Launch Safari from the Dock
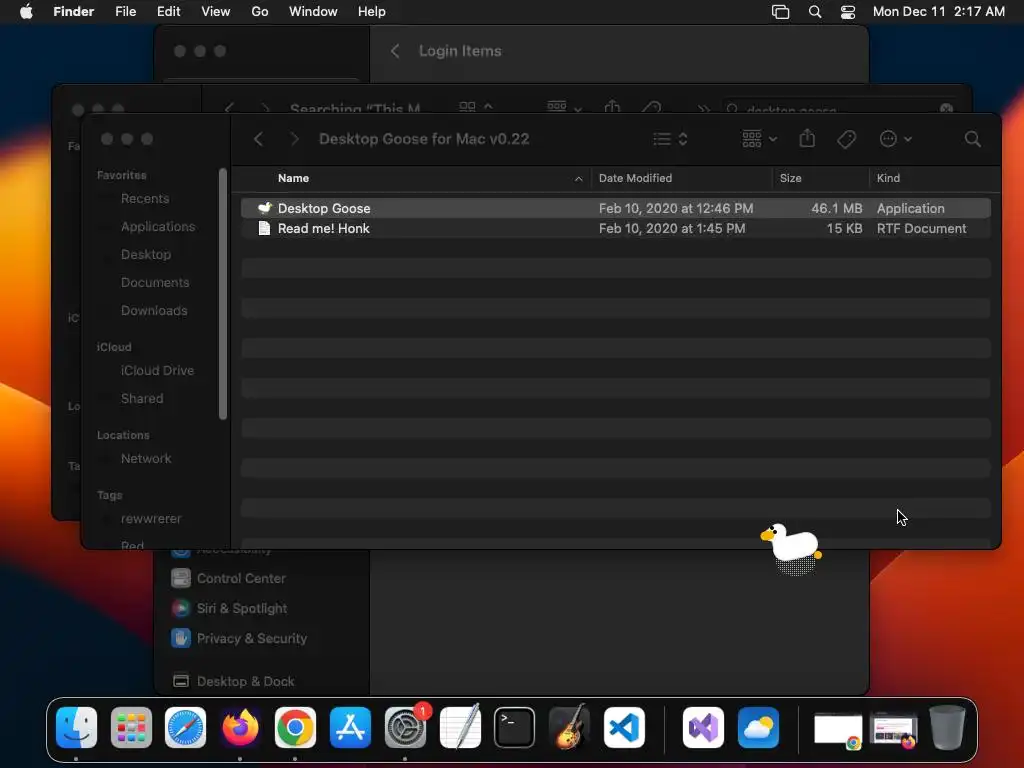The image size is (1024, 768). point(185,728)
